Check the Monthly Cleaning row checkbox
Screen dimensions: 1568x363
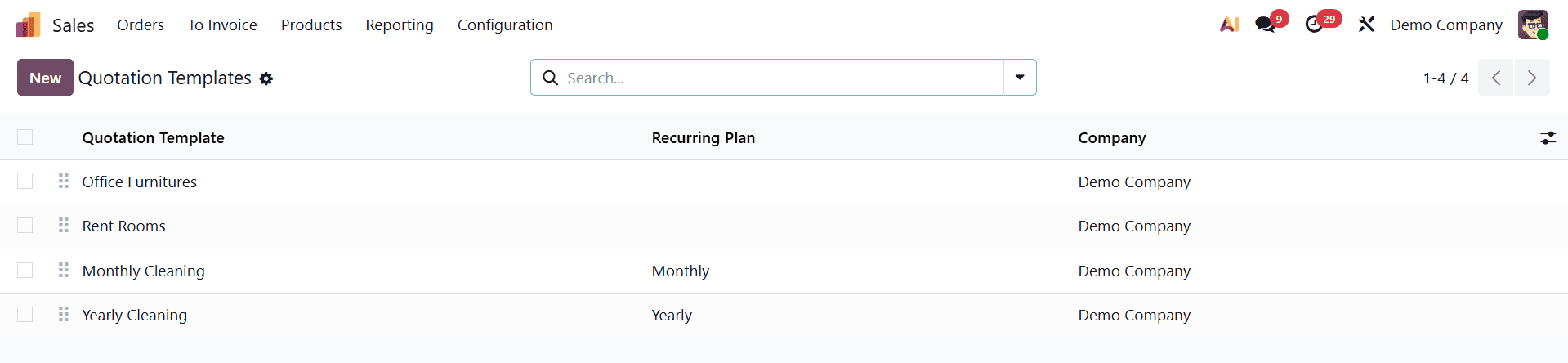coord(25,271)
